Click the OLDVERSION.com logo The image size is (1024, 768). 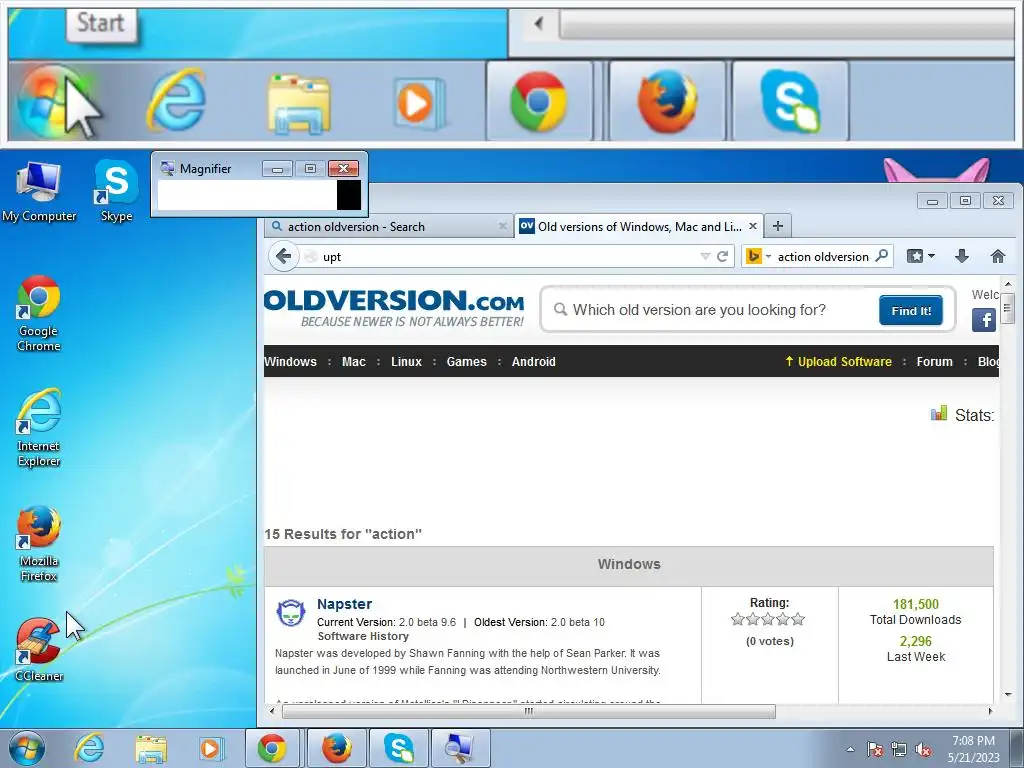click(393, 308)
